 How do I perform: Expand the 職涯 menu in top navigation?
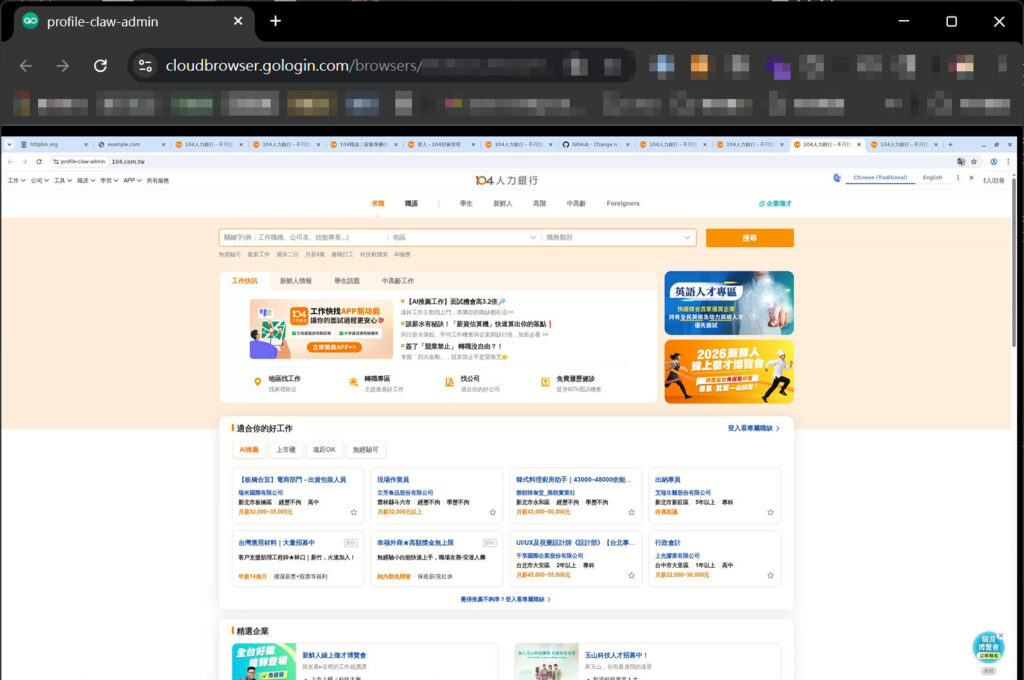[x=86, y=180]
